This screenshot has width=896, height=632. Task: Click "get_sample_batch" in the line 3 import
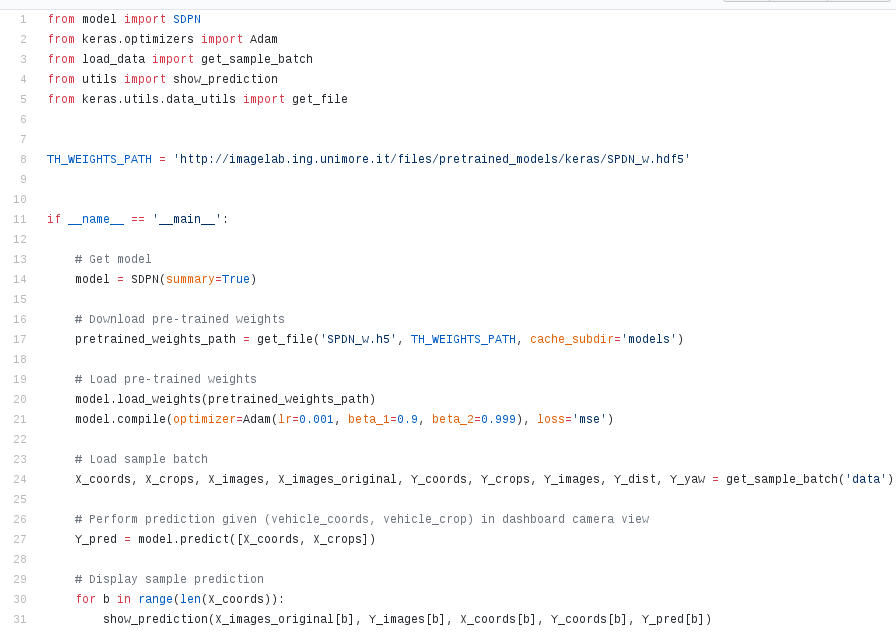pyautogui.click(x=257, y=59)
